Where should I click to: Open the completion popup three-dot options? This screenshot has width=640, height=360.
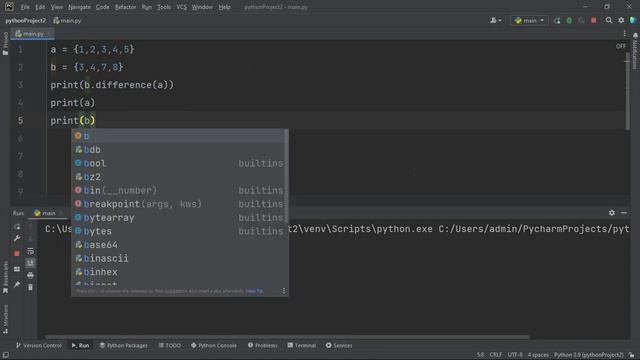(x=284, y=291)
